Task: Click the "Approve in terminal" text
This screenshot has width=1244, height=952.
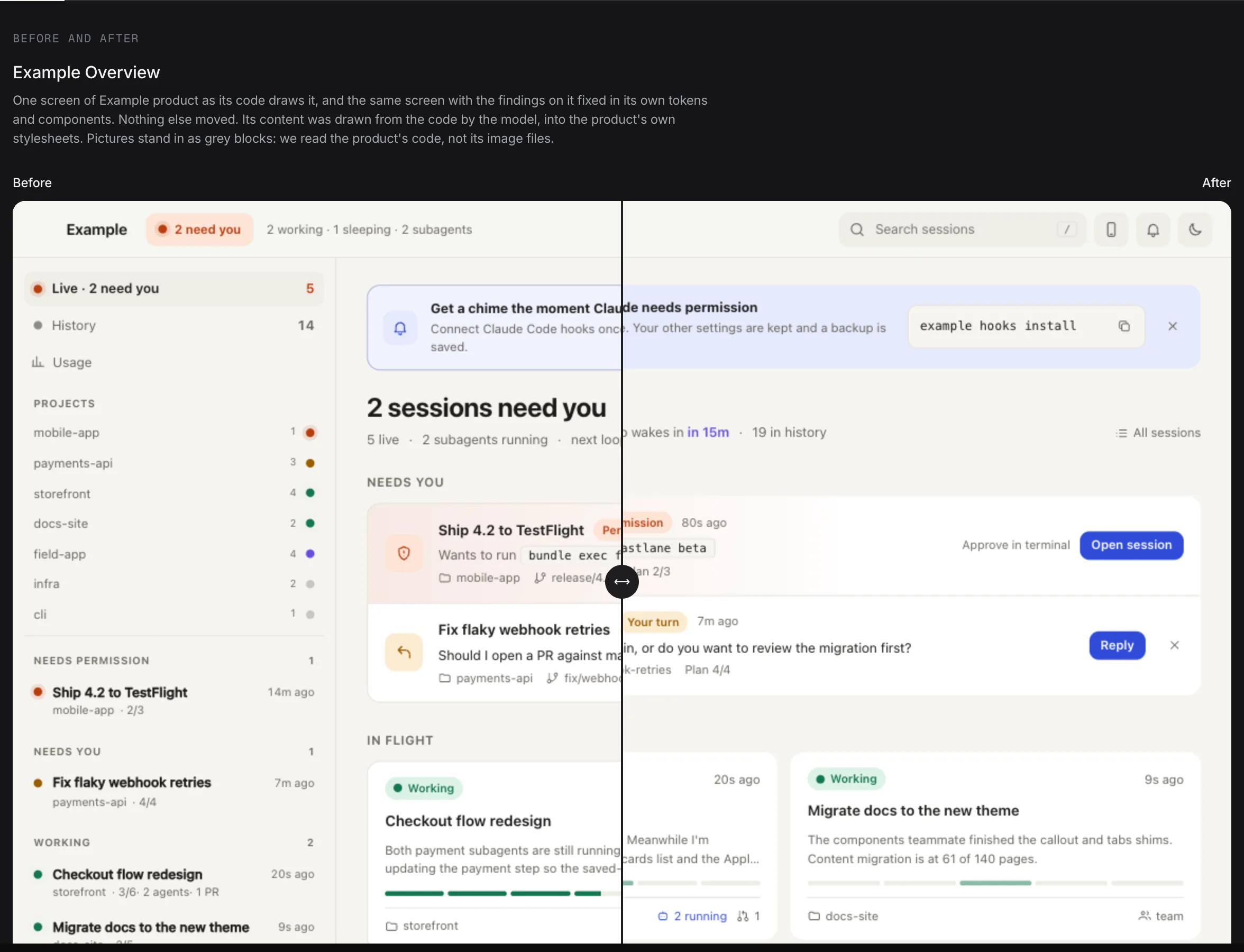Action: 1016,545
